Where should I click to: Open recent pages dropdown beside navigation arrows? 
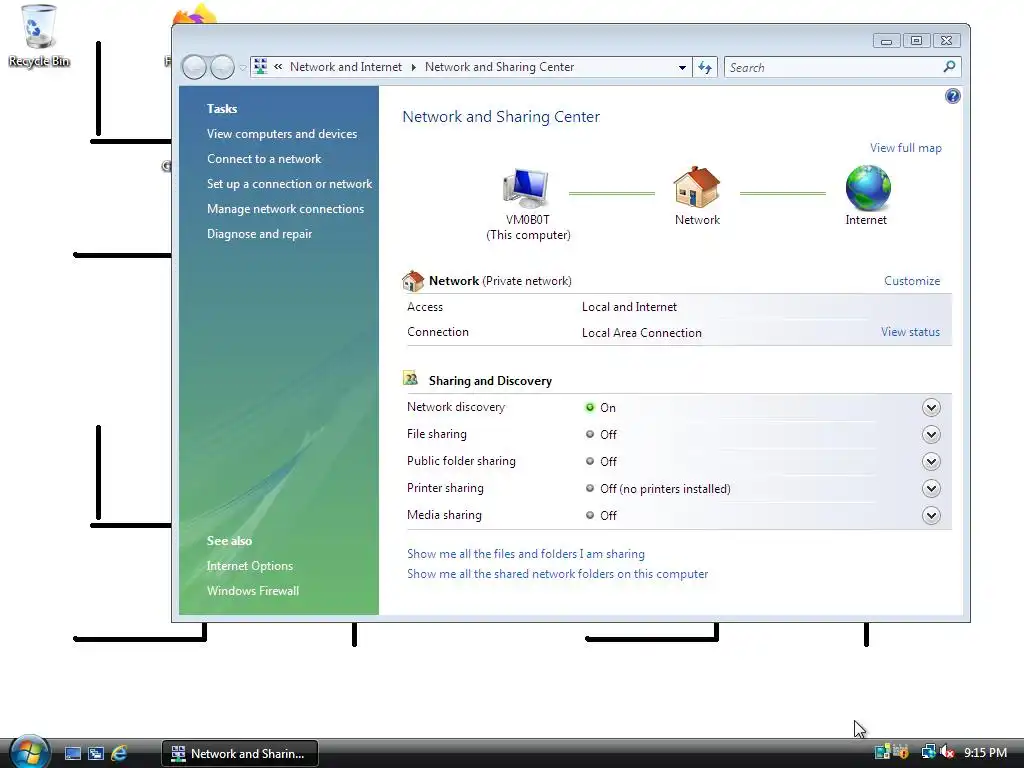(x=242, y=67)
